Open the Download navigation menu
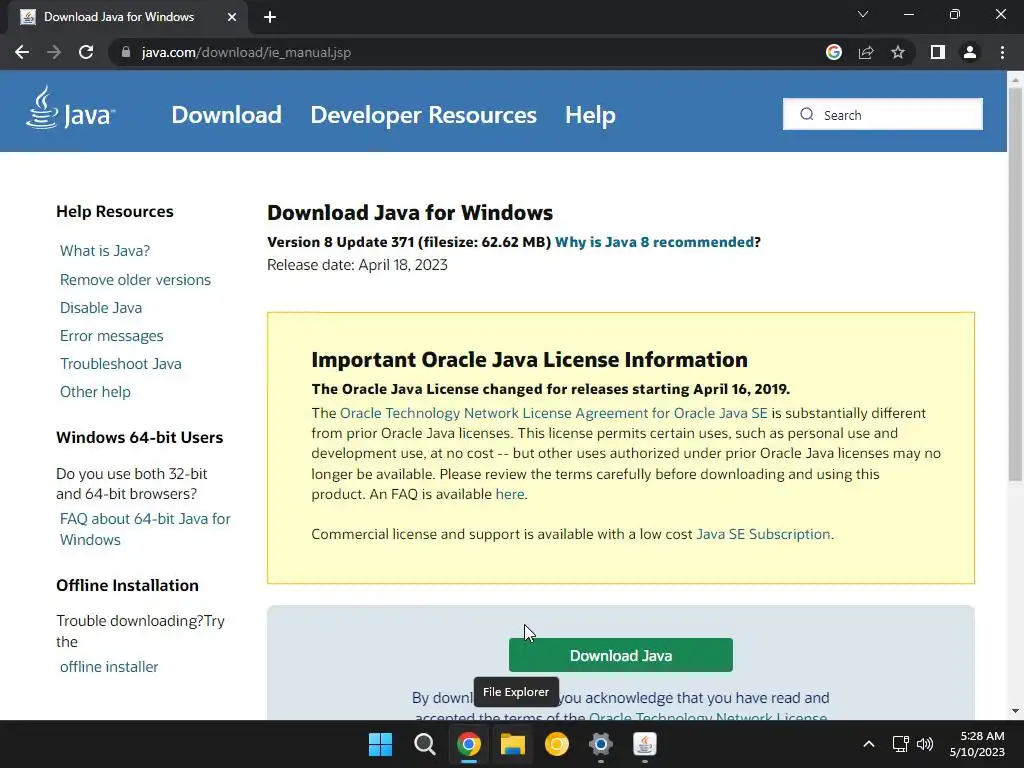1024x768 pixels. pos(227,115)
